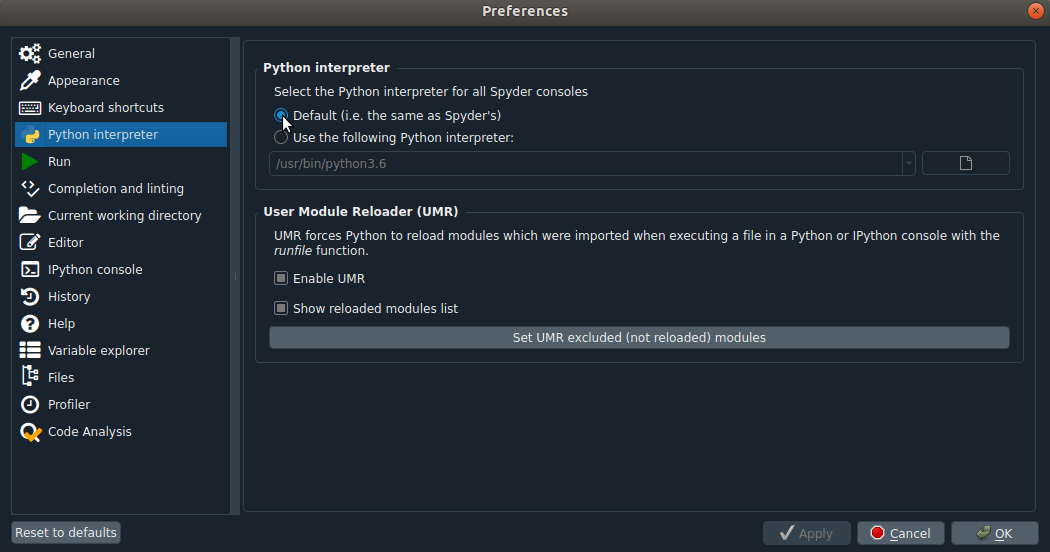Click the green Run play icon

(29, 161)
